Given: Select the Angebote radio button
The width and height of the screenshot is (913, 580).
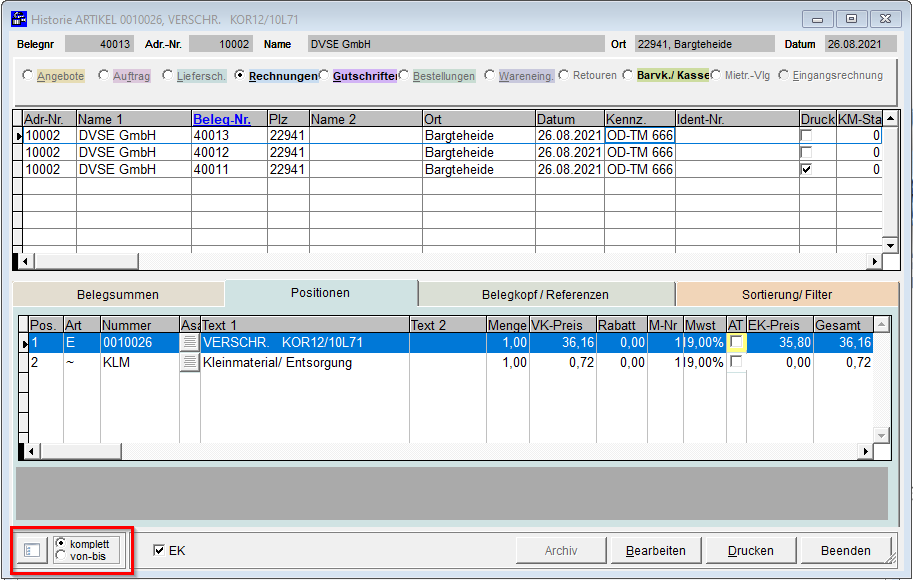Looking at the screenshot, I should click(x=27, y=75).
